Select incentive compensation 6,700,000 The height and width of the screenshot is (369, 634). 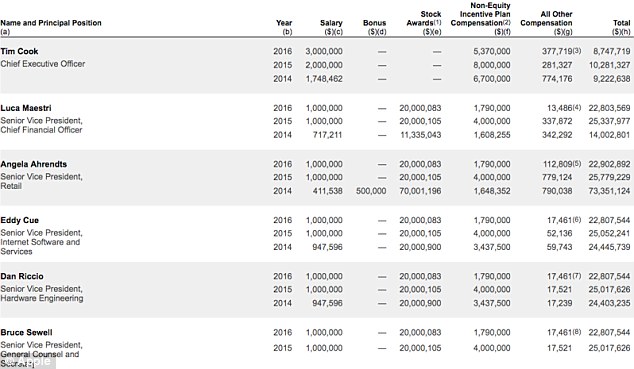tap(492, 79)
